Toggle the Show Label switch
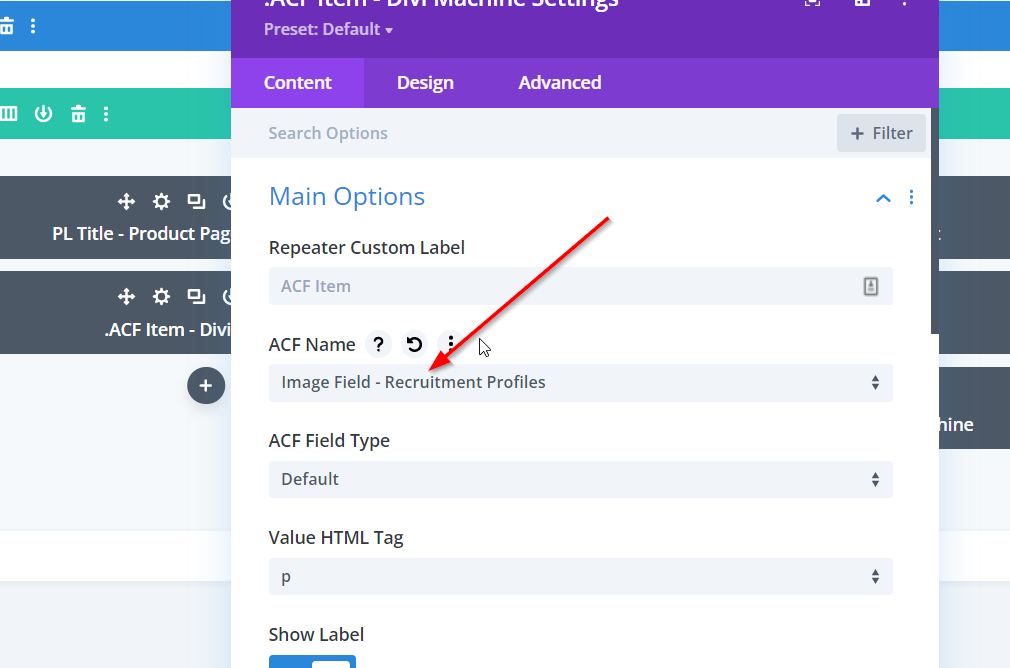The height and width of the screenshot is (668, 1010). (312, 661)
